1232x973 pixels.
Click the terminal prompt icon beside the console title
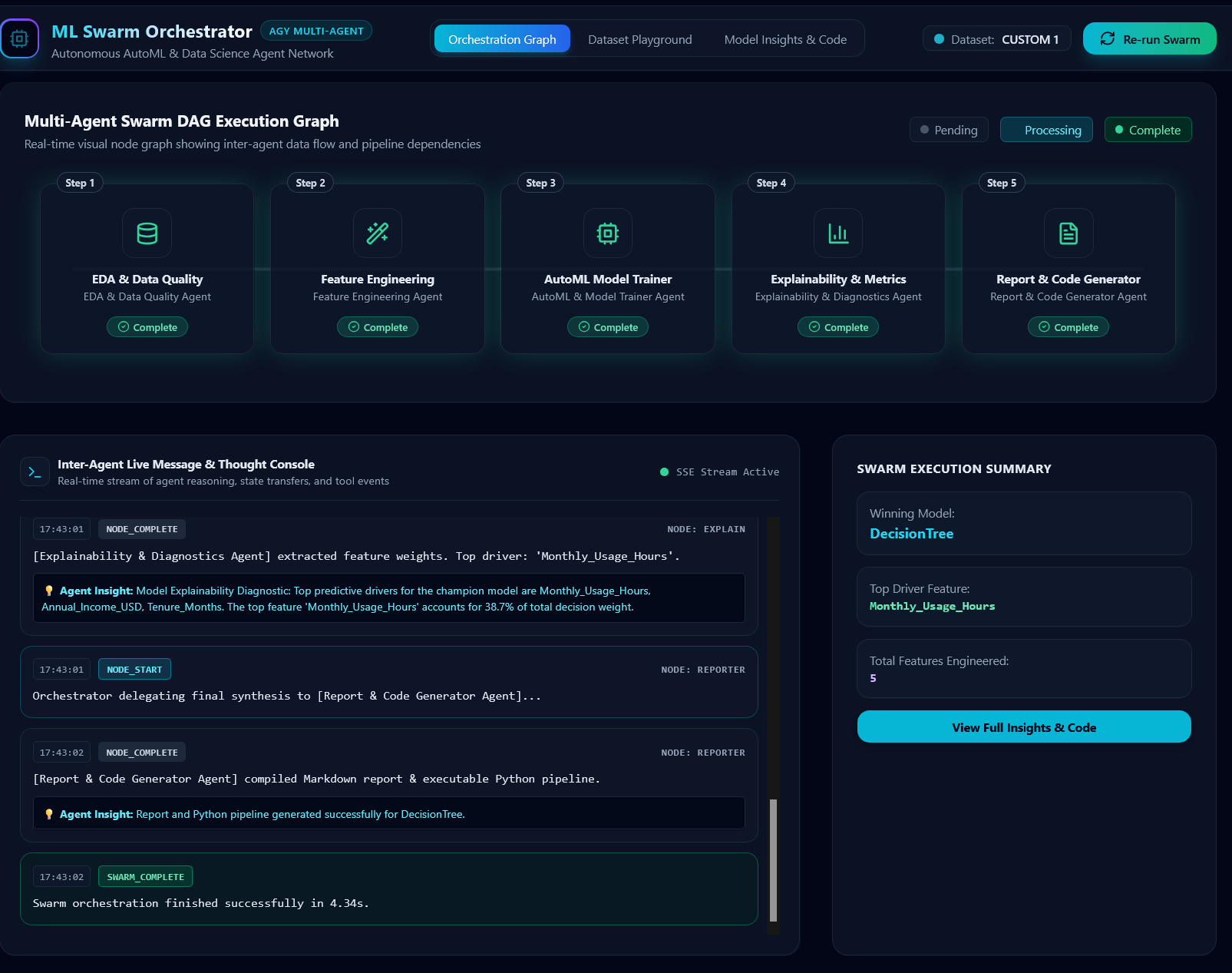point(35,472)
